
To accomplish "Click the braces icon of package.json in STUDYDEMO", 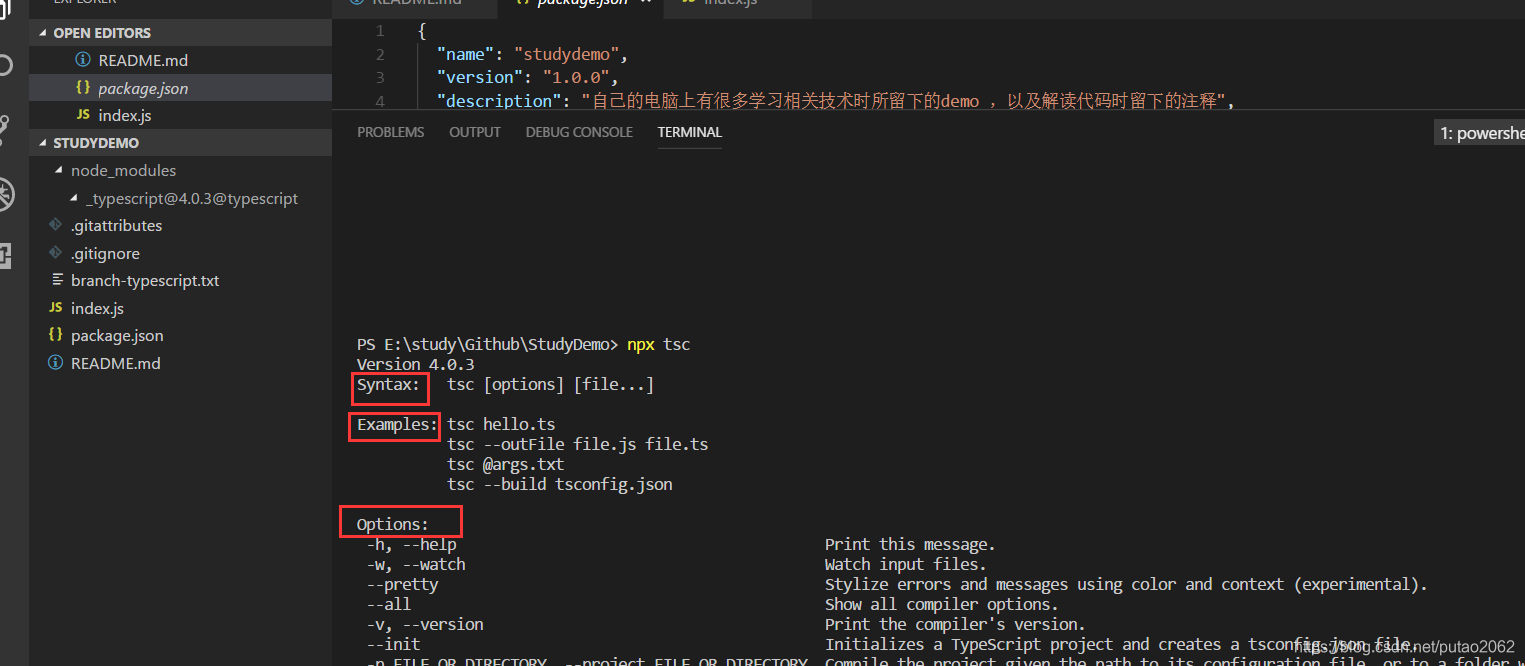I will point(56,335).
